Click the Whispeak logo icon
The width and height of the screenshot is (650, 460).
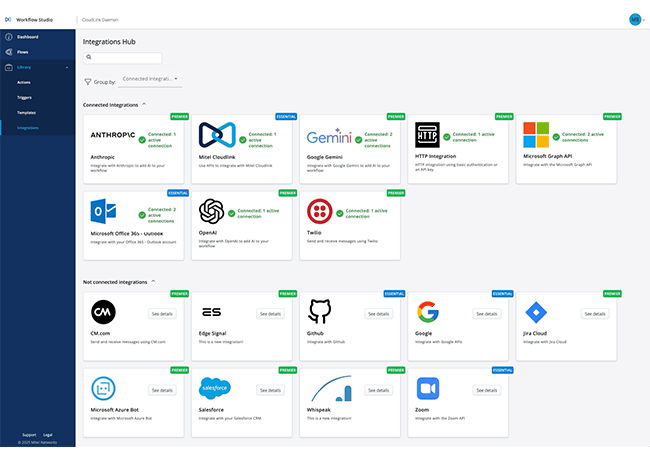click(x=332, y=388)
